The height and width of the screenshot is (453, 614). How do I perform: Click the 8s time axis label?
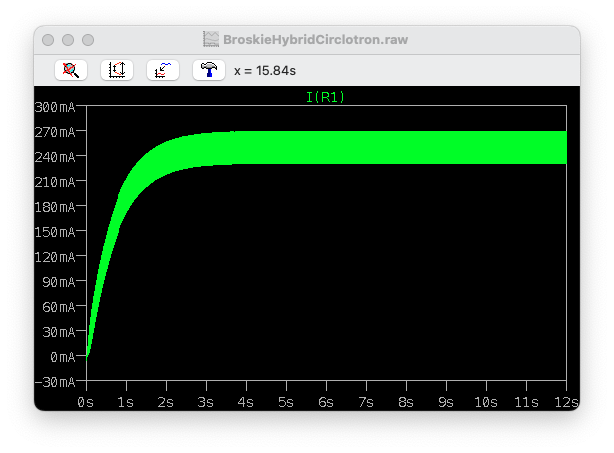[x=406, y=402]
